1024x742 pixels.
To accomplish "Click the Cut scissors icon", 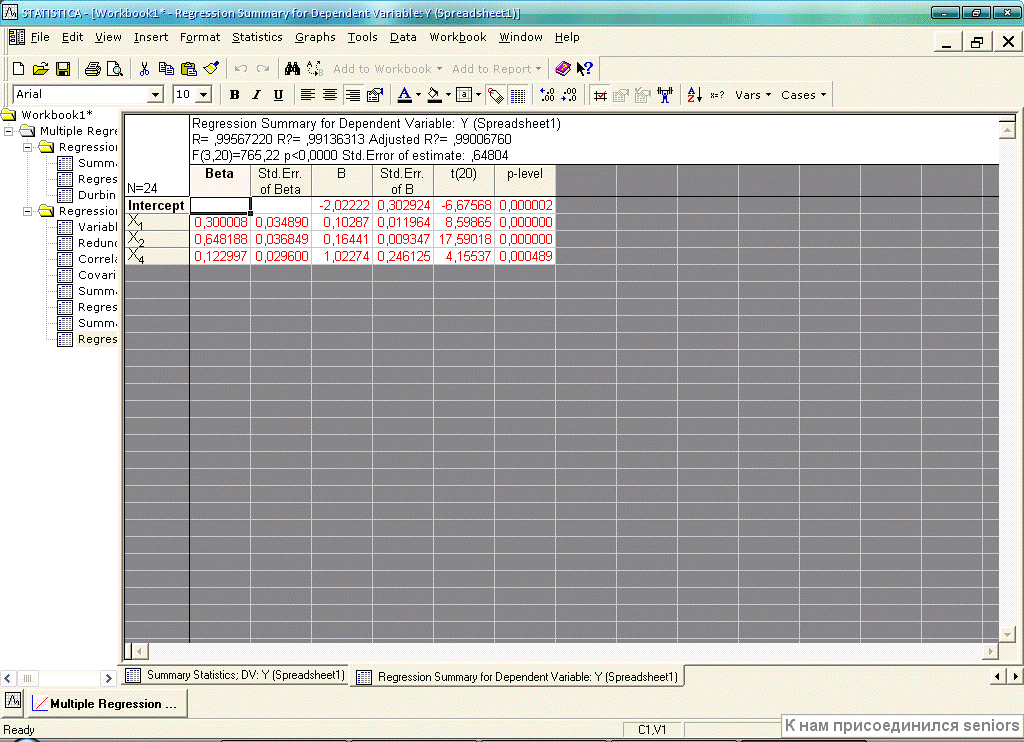I will (144, 69).
